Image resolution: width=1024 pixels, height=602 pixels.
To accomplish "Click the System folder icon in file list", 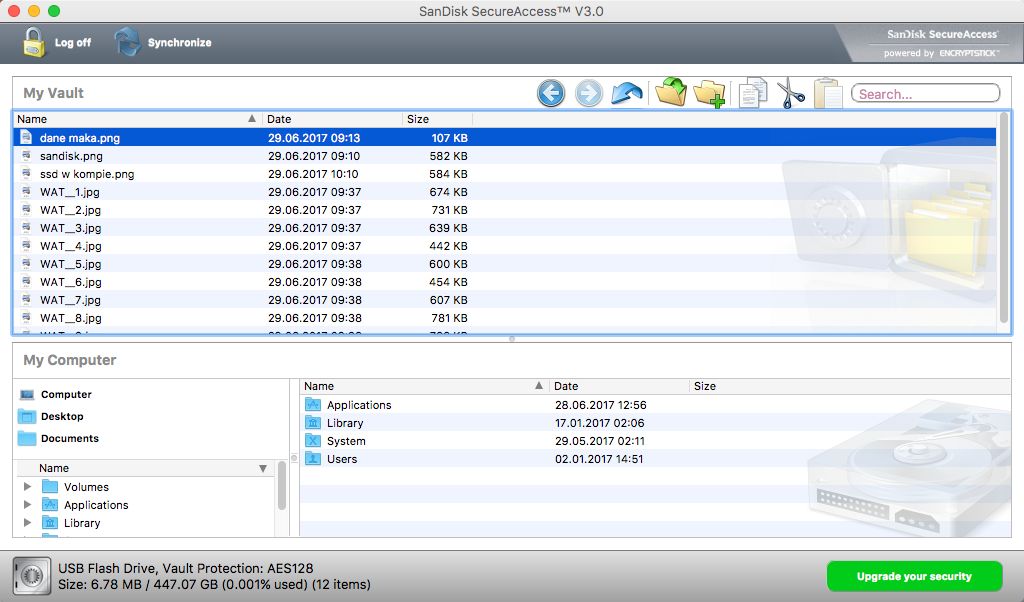I will tap(313, 441).
